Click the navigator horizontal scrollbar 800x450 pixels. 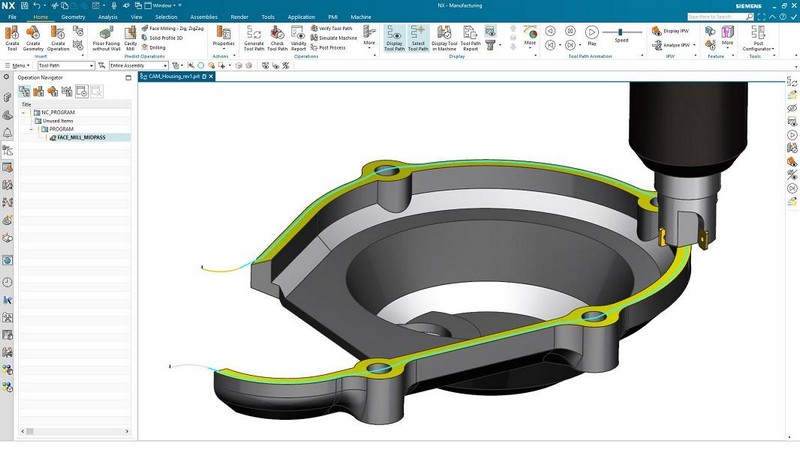point(75,431)
